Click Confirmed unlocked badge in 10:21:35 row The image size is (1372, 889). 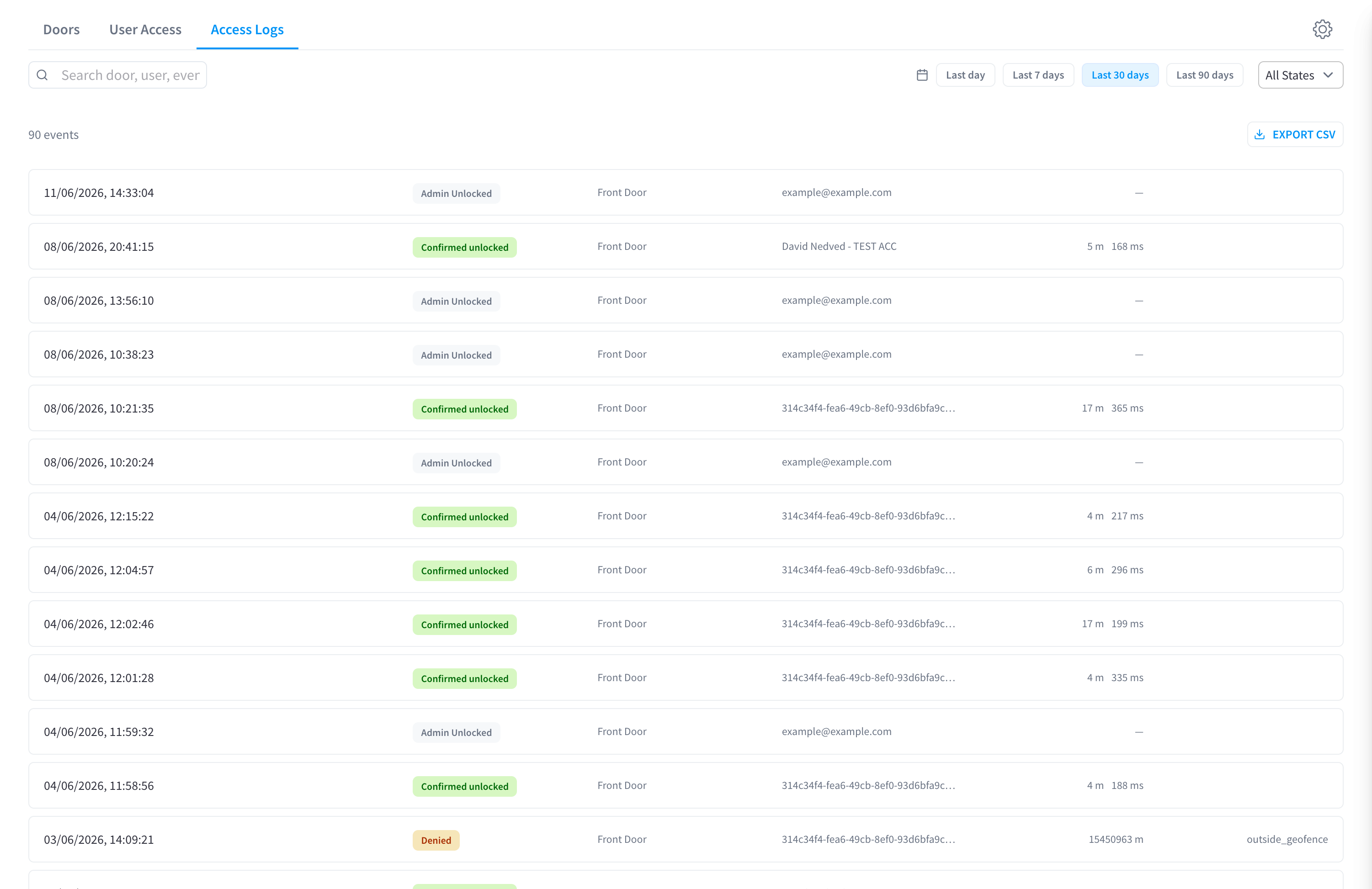[465, 409]
